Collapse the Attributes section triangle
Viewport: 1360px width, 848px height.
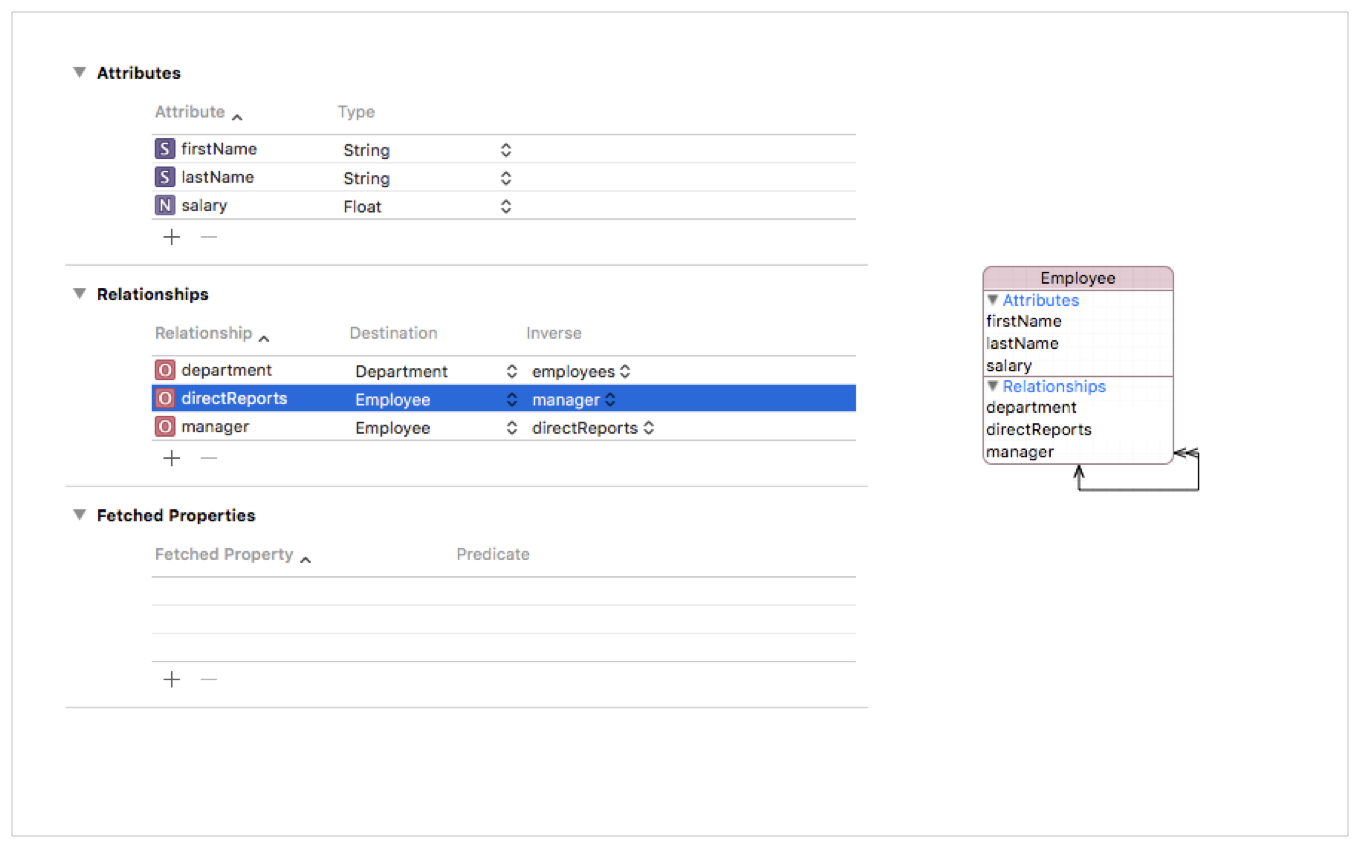[x=80, y=73]
